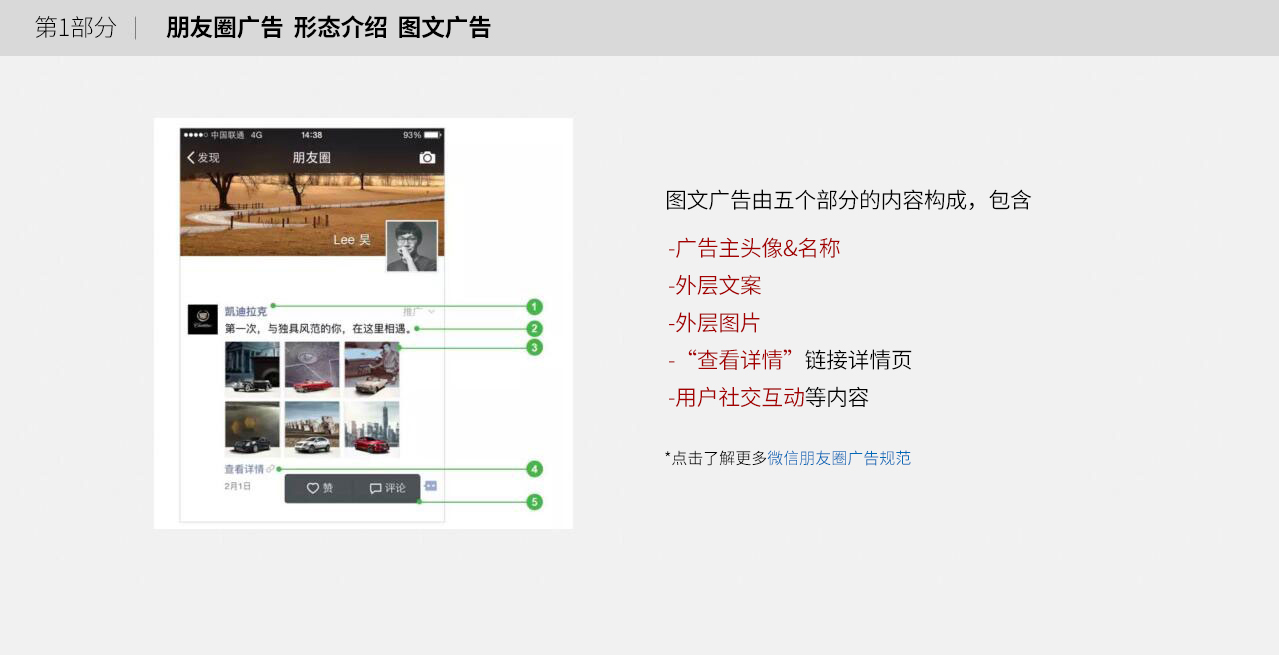
Task: Click the red text 用户社交互动
Action: 740,397
